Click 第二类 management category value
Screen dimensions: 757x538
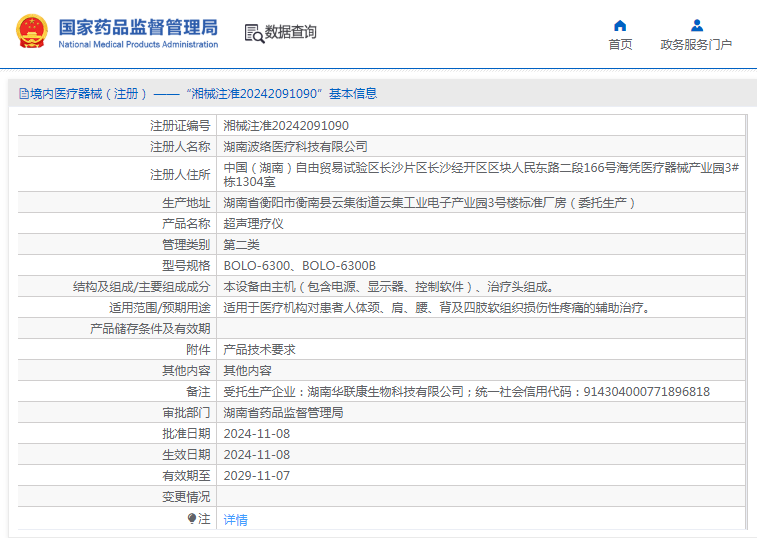pos(241,245)
